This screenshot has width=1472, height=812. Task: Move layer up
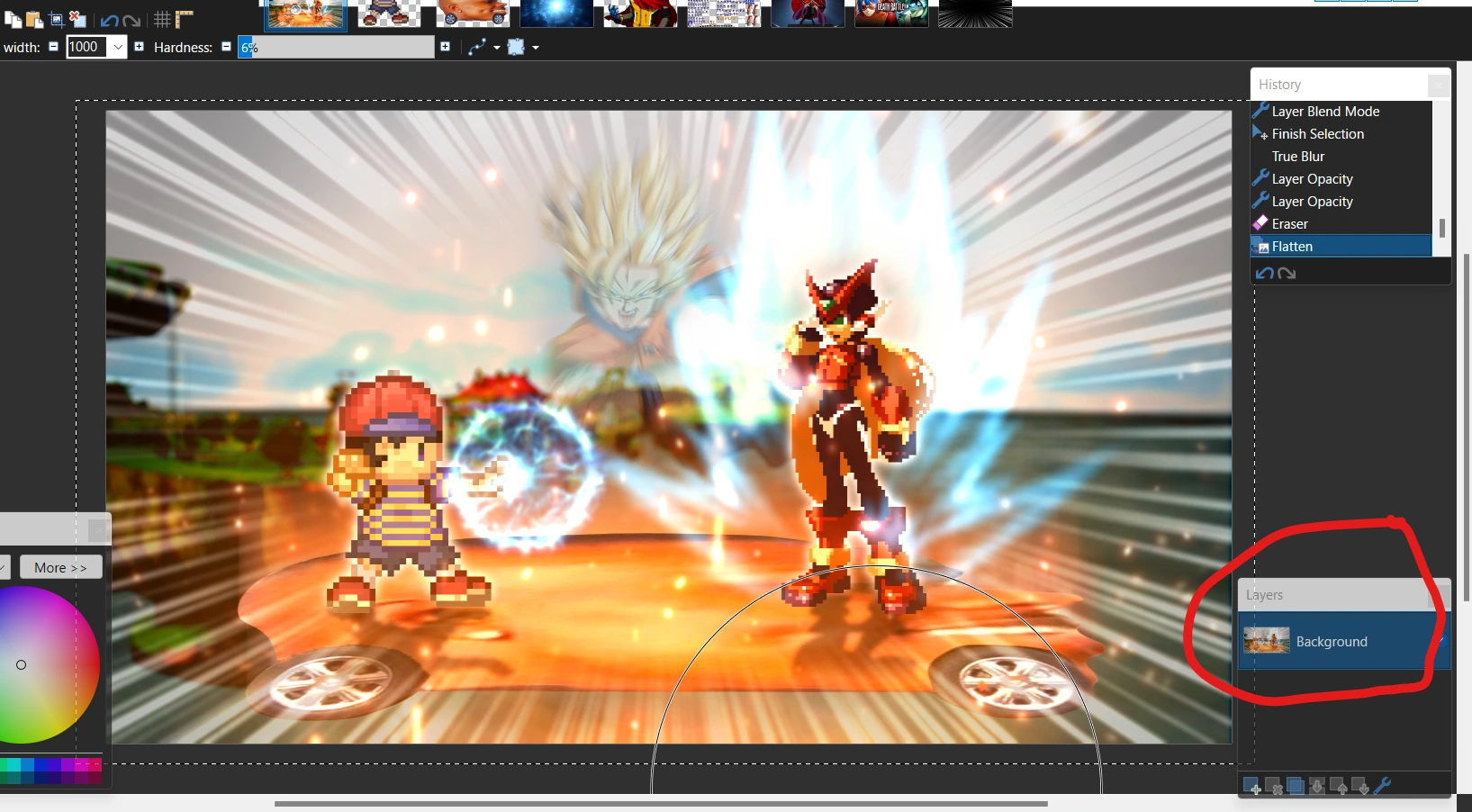tap(1339, 787)
